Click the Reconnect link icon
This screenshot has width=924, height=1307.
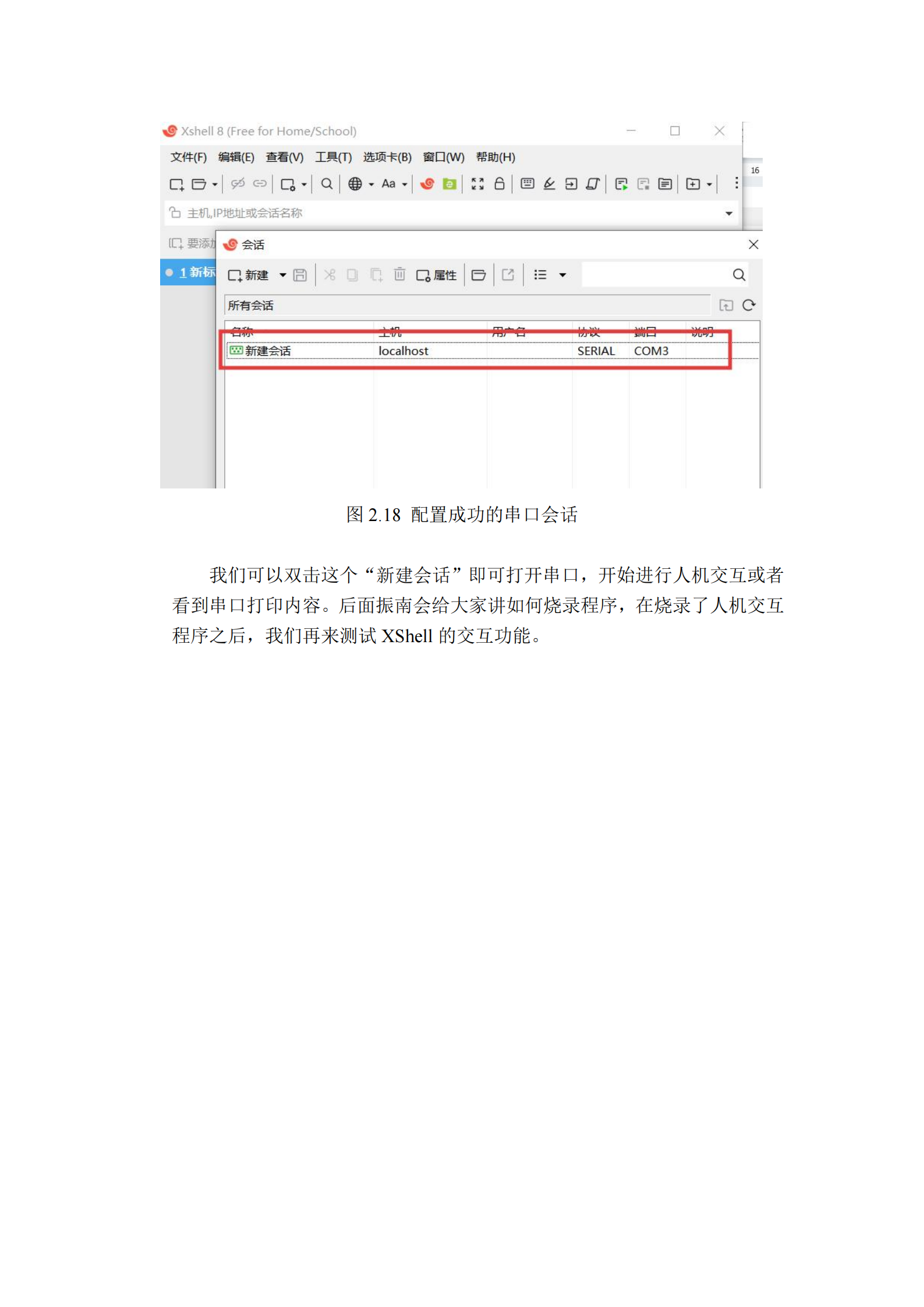[260, 184]
